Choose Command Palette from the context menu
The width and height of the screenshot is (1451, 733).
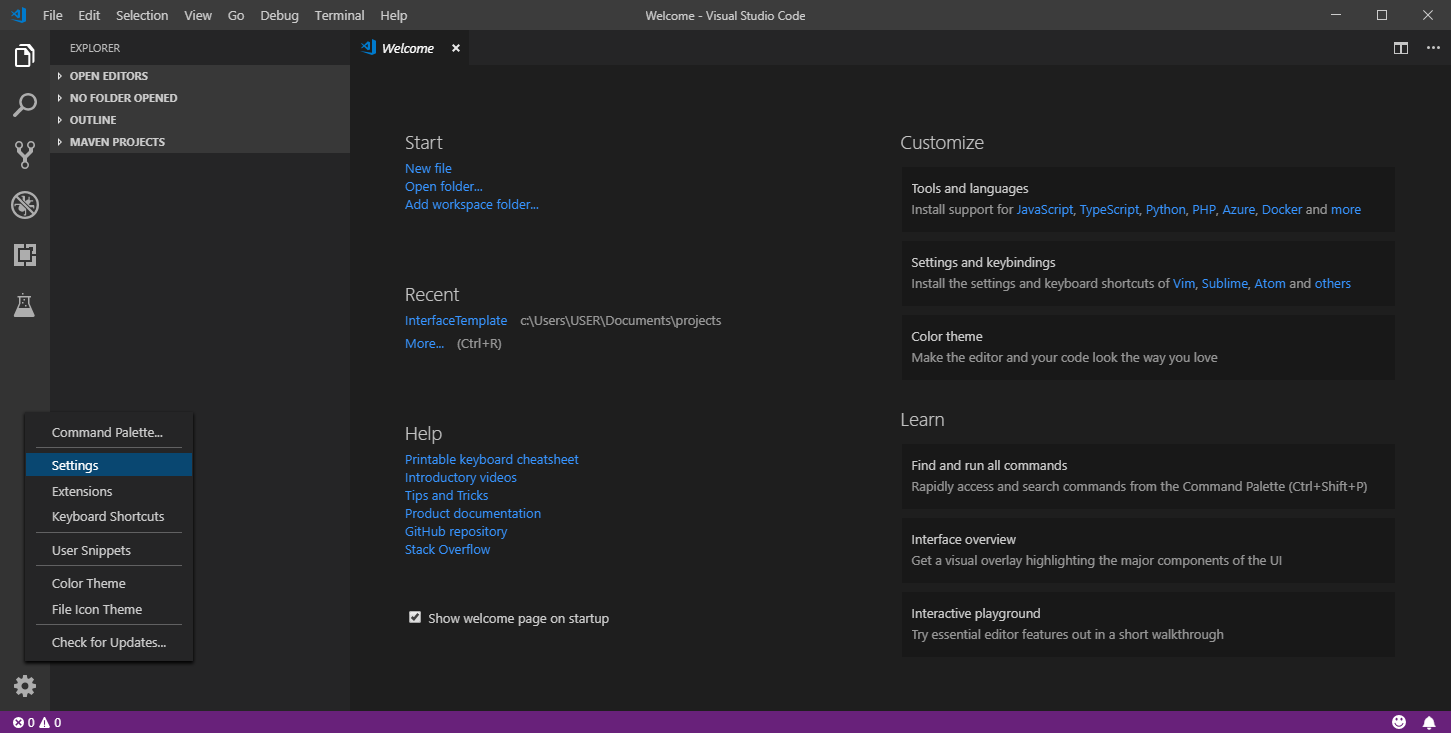click(x=109, y=432)
